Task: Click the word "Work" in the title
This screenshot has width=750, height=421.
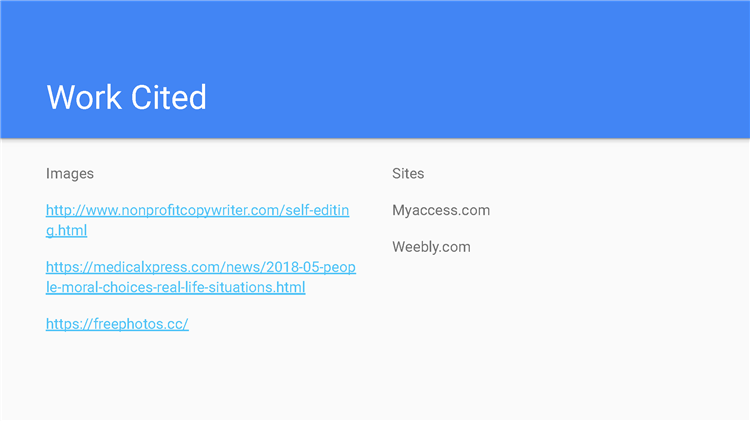Action: coord(84,98)
